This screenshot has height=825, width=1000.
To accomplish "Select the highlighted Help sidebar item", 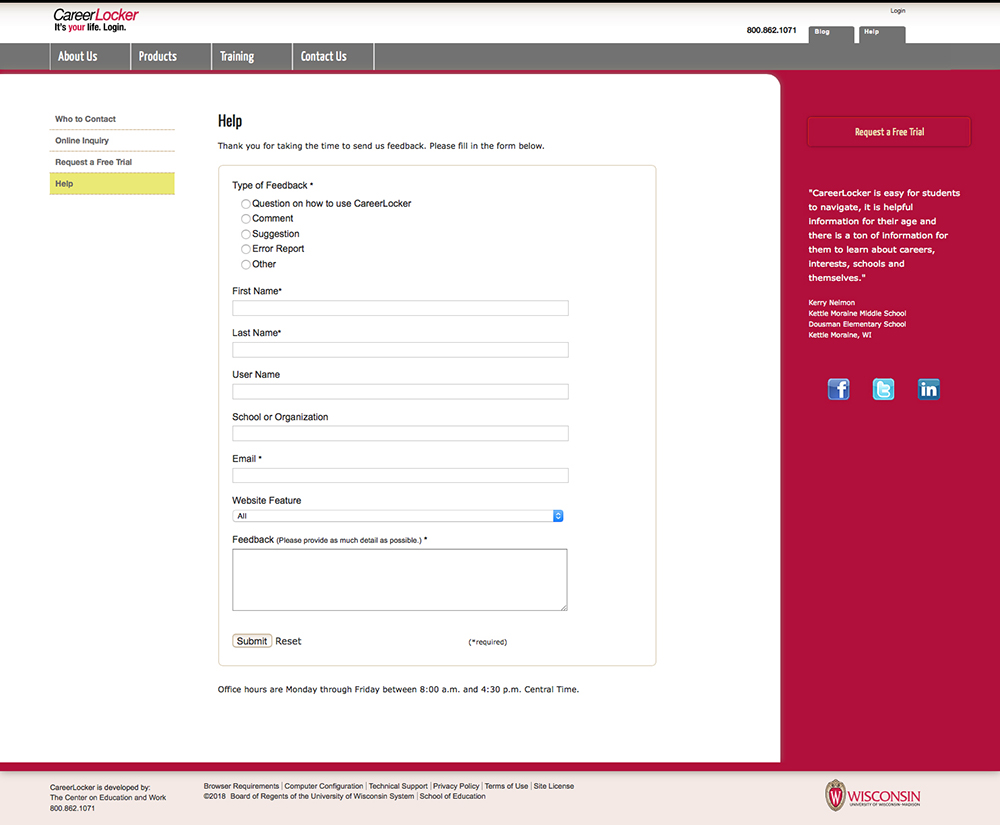I will click(112, 184).
